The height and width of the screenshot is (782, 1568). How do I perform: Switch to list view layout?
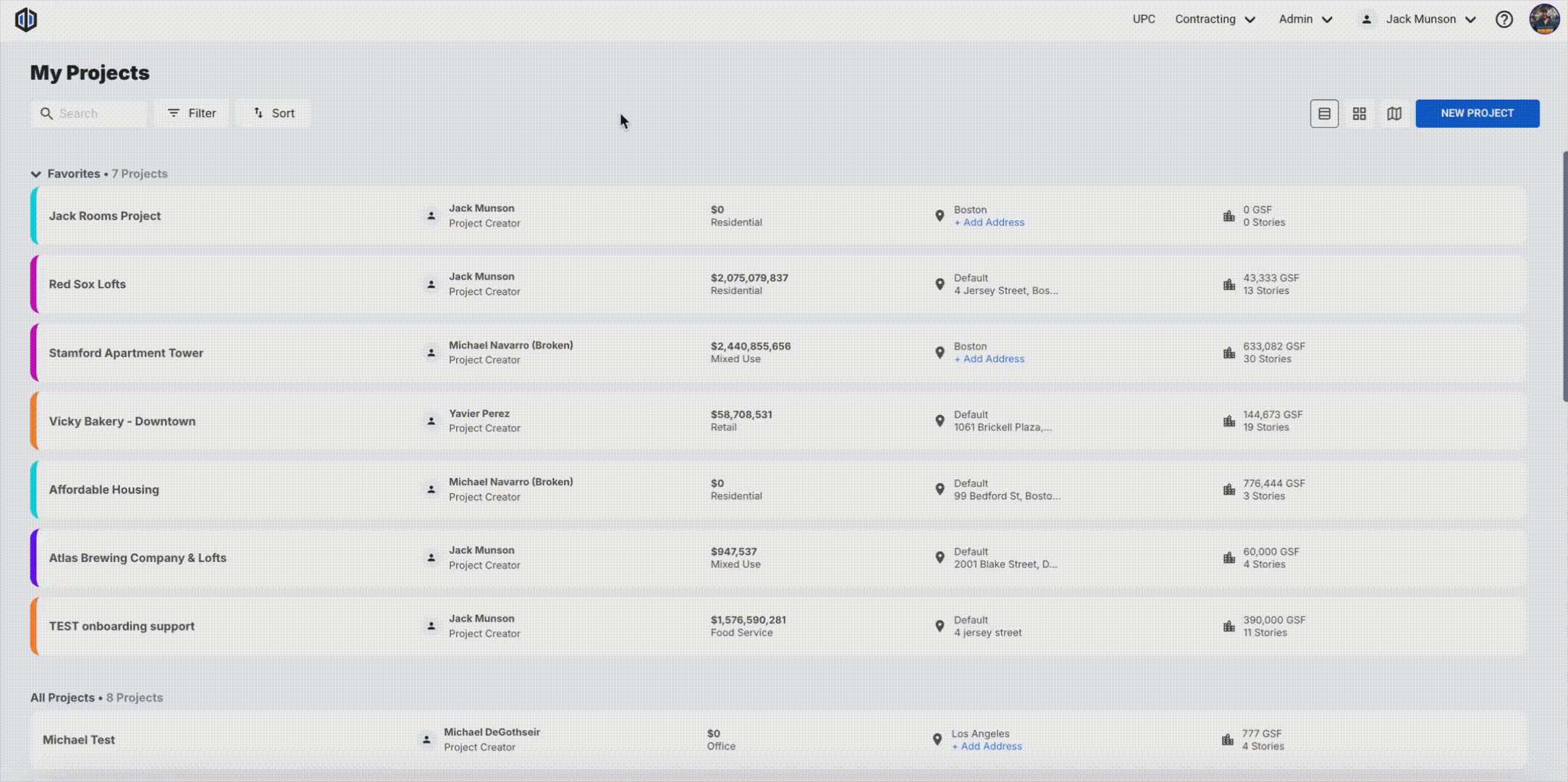pyautogui.click(x=1324, y=114)
